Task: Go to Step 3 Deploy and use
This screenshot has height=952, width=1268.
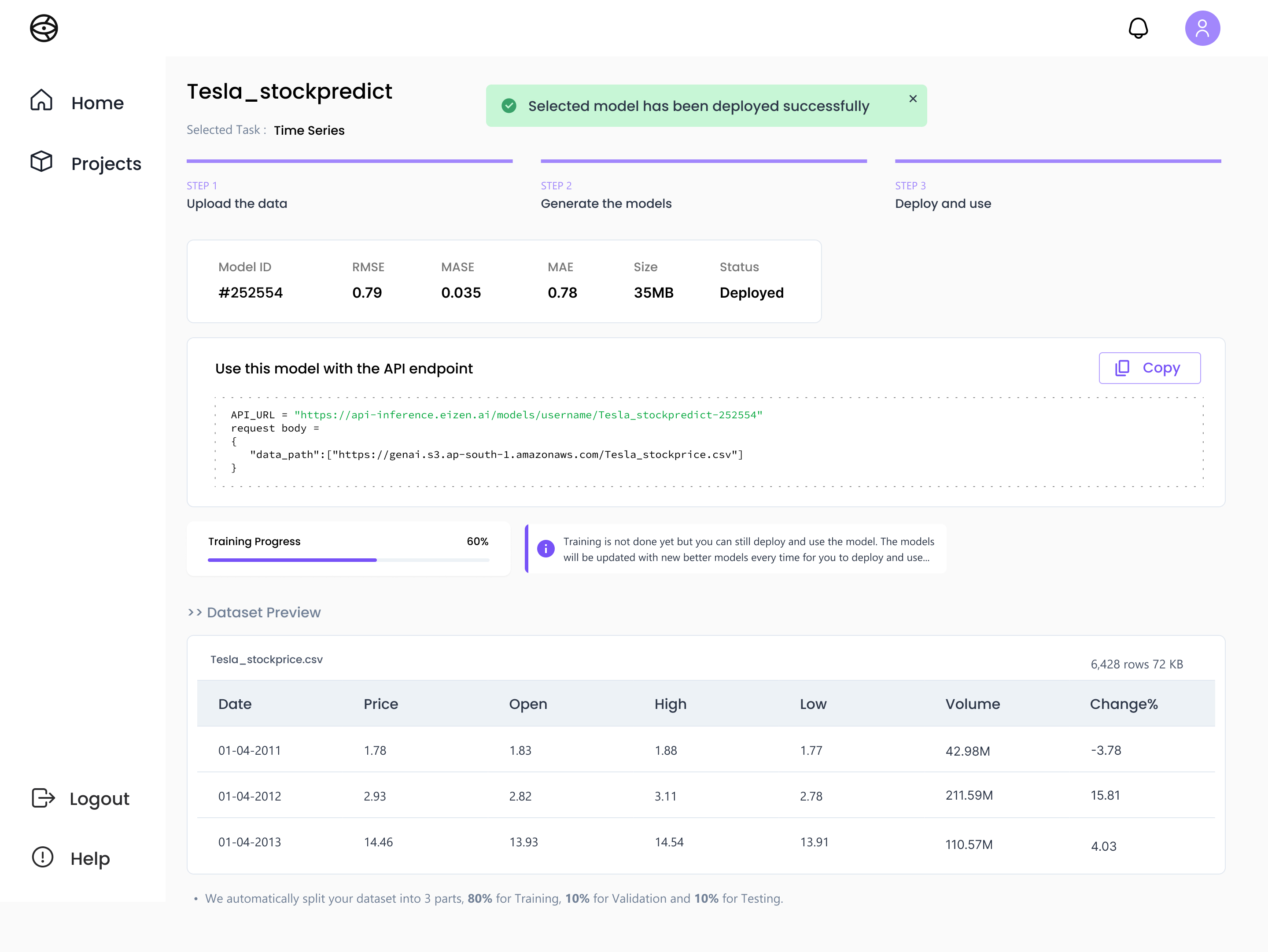Action: coord(942,203)
